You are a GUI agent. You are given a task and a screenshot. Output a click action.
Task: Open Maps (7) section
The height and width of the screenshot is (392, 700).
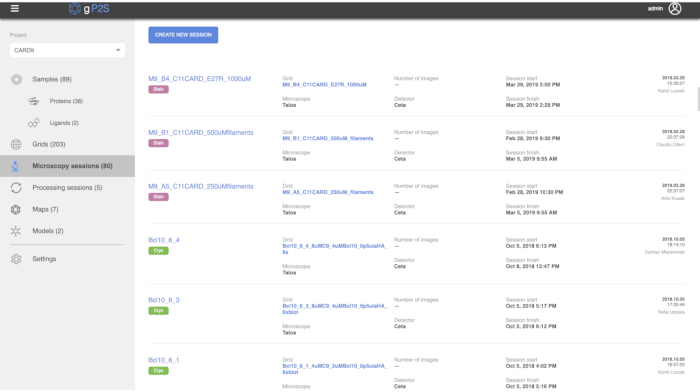45,209
